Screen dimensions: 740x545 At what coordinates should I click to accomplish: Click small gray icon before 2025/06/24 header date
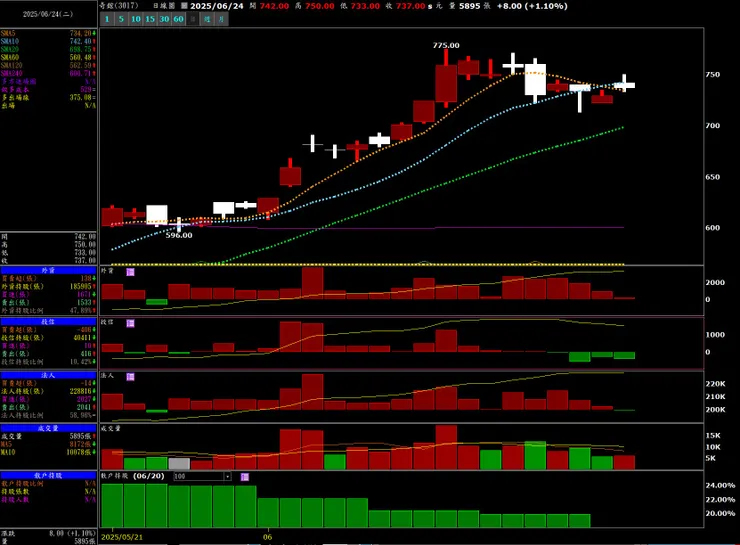185,6
